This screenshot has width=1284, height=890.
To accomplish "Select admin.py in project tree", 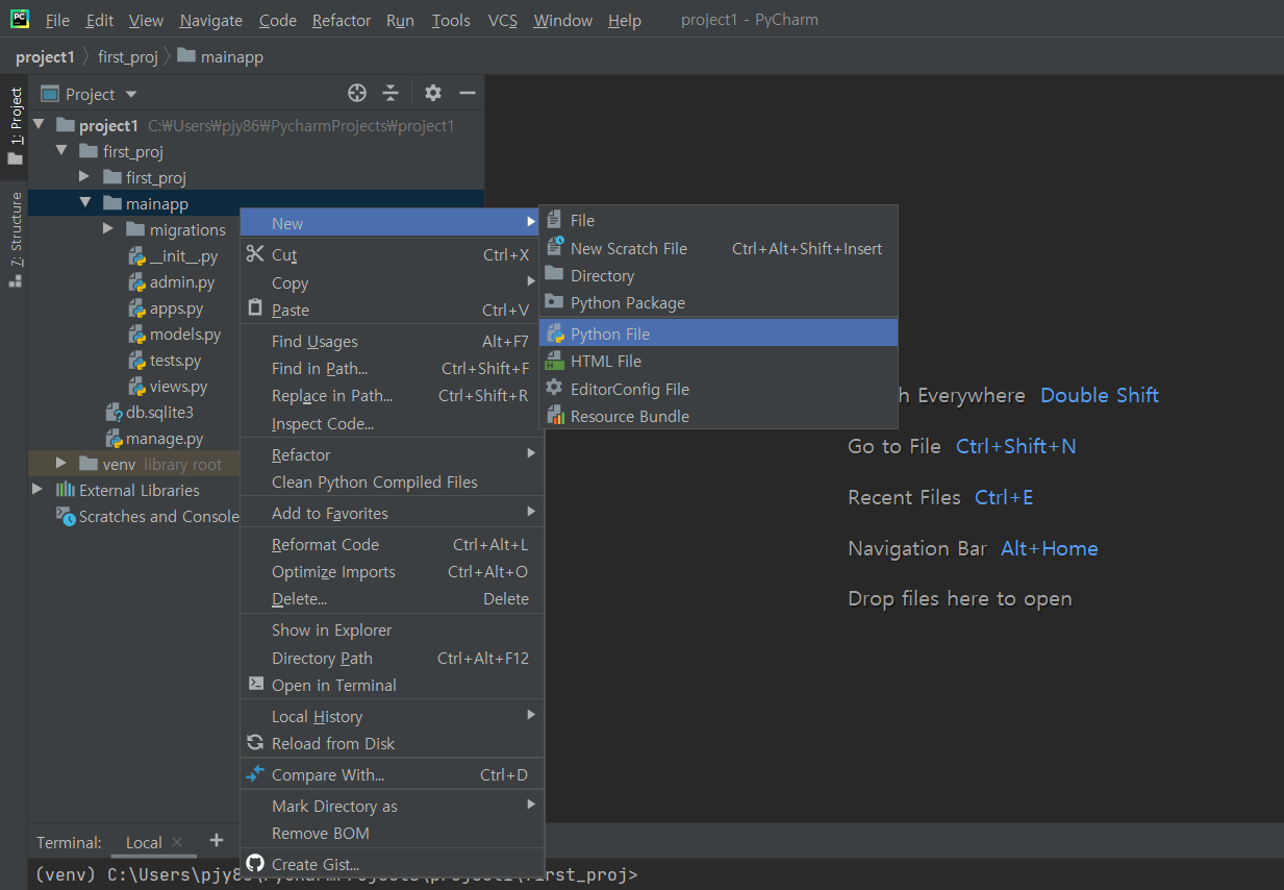I will [172, 282].
